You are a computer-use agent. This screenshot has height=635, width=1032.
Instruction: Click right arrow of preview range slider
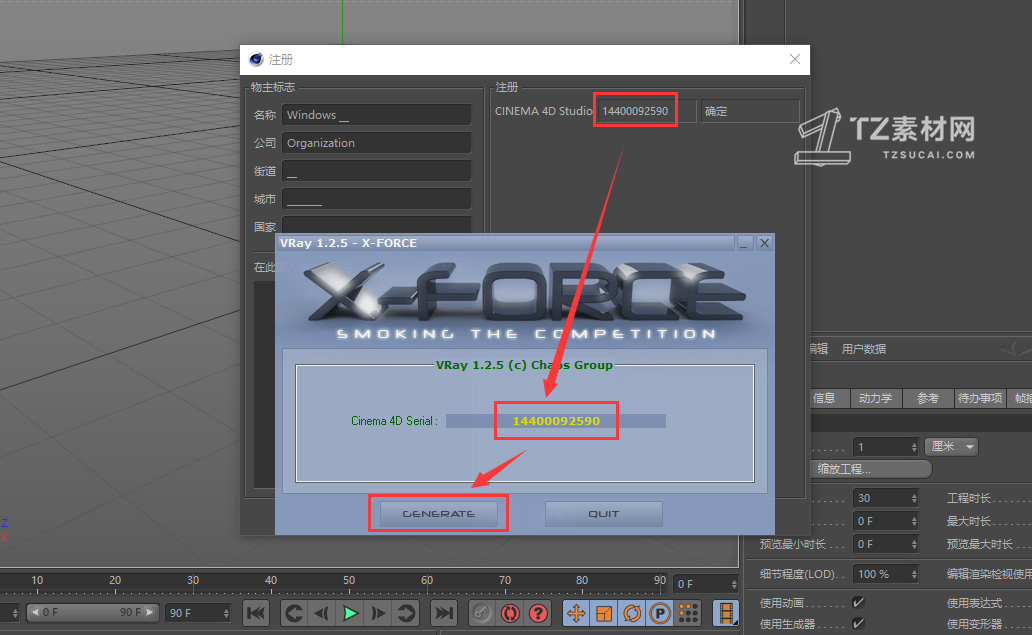tap(149, 612)
